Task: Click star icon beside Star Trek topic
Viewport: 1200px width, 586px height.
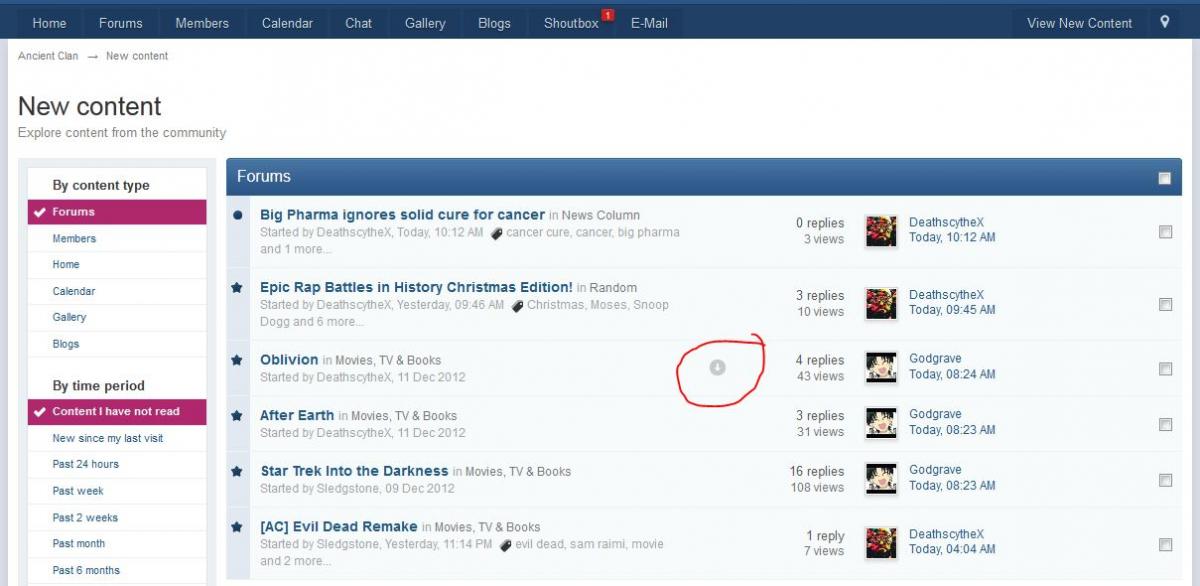Action: pyautogui.click(x=237, y=471)
